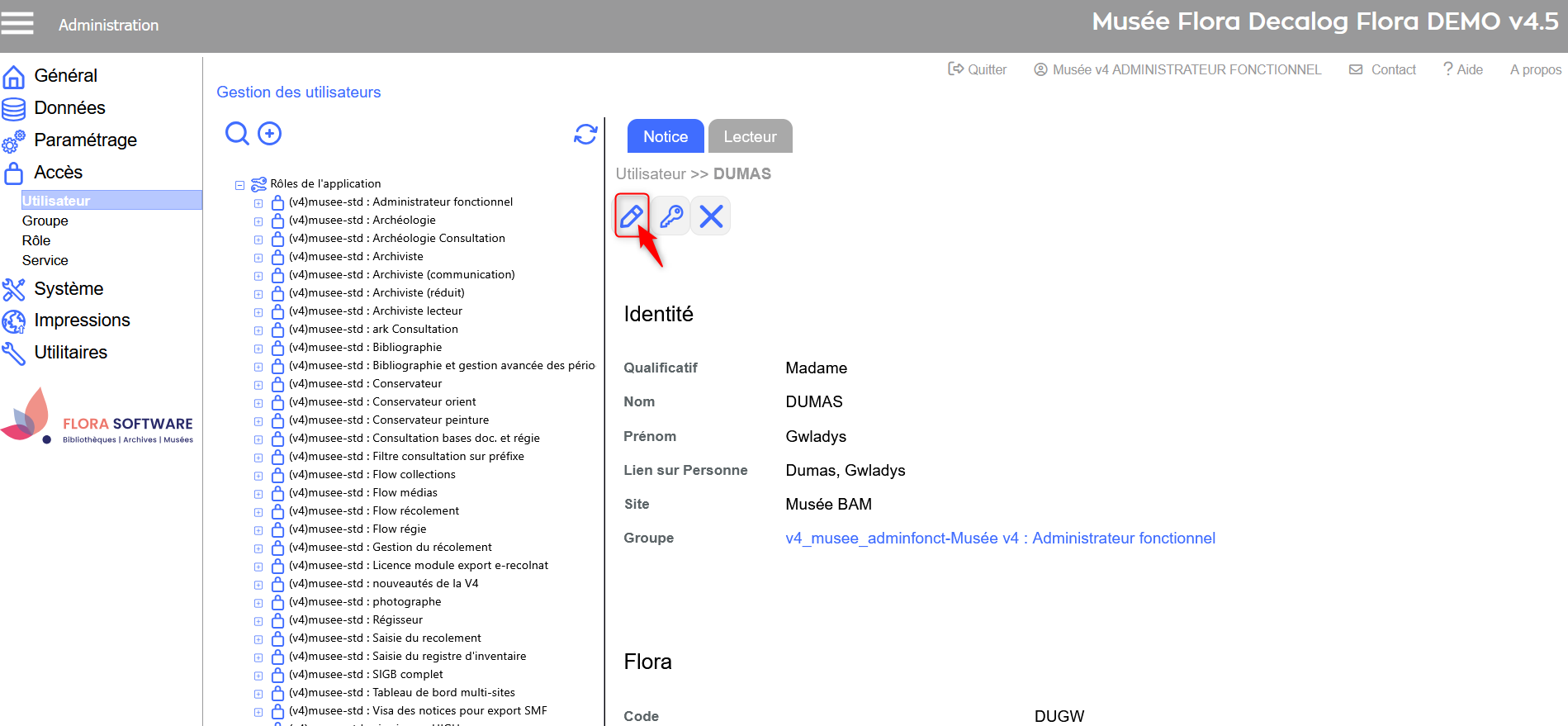Select SIGB complet role in tree
The width and height of the screenshot is (1568, 726).
point(407,674)
